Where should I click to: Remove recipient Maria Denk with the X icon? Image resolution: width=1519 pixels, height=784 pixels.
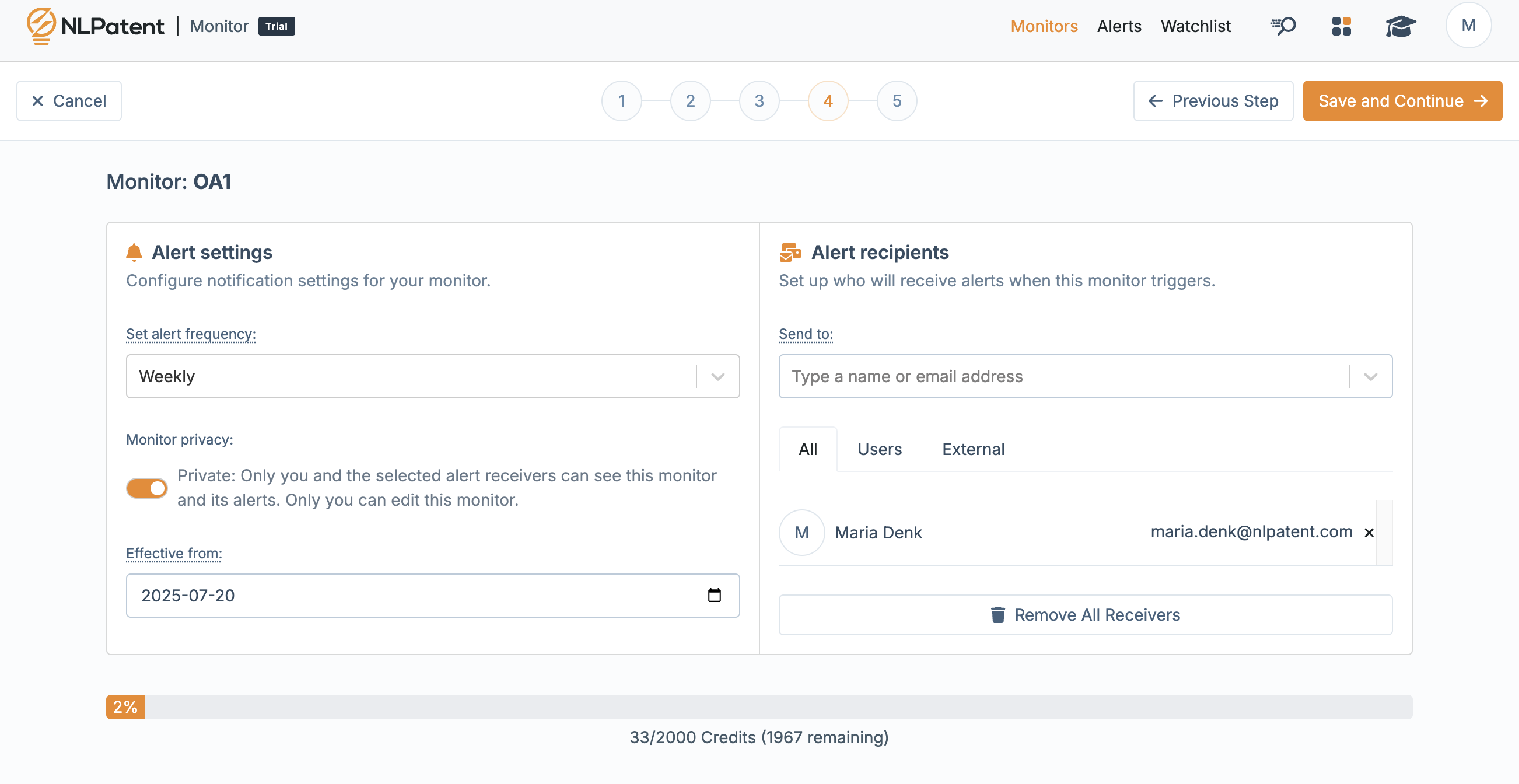[1368, 533]
